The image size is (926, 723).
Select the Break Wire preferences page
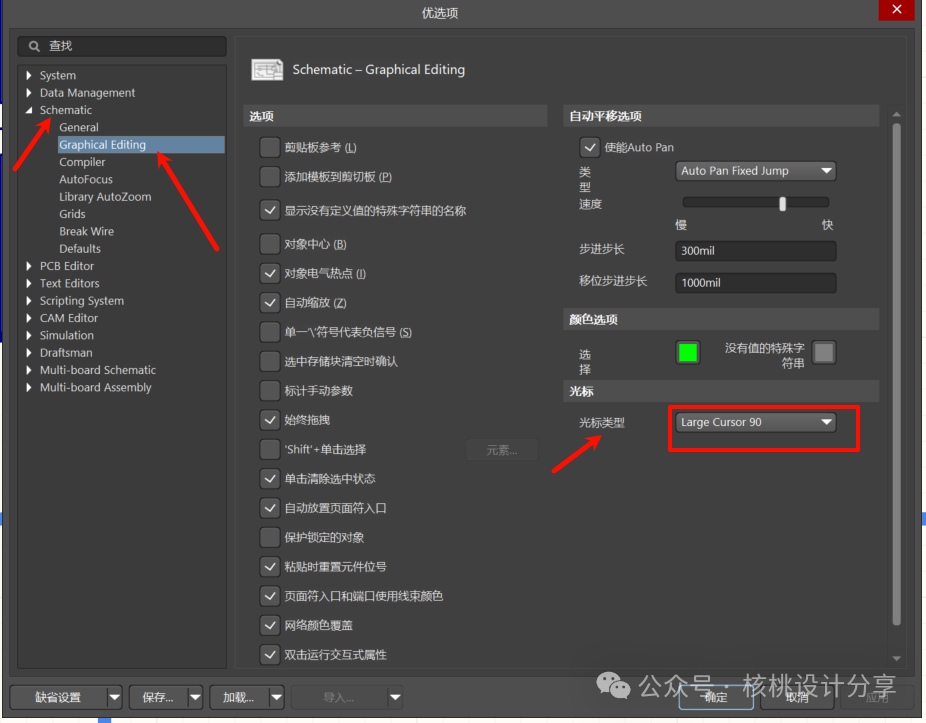pos(86,231)
